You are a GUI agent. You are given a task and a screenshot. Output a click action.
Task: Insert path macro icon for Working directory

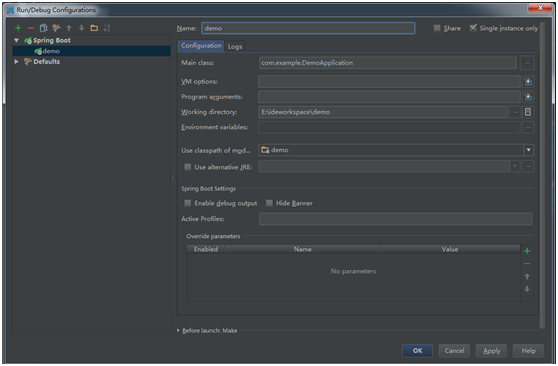click(528, 112)
